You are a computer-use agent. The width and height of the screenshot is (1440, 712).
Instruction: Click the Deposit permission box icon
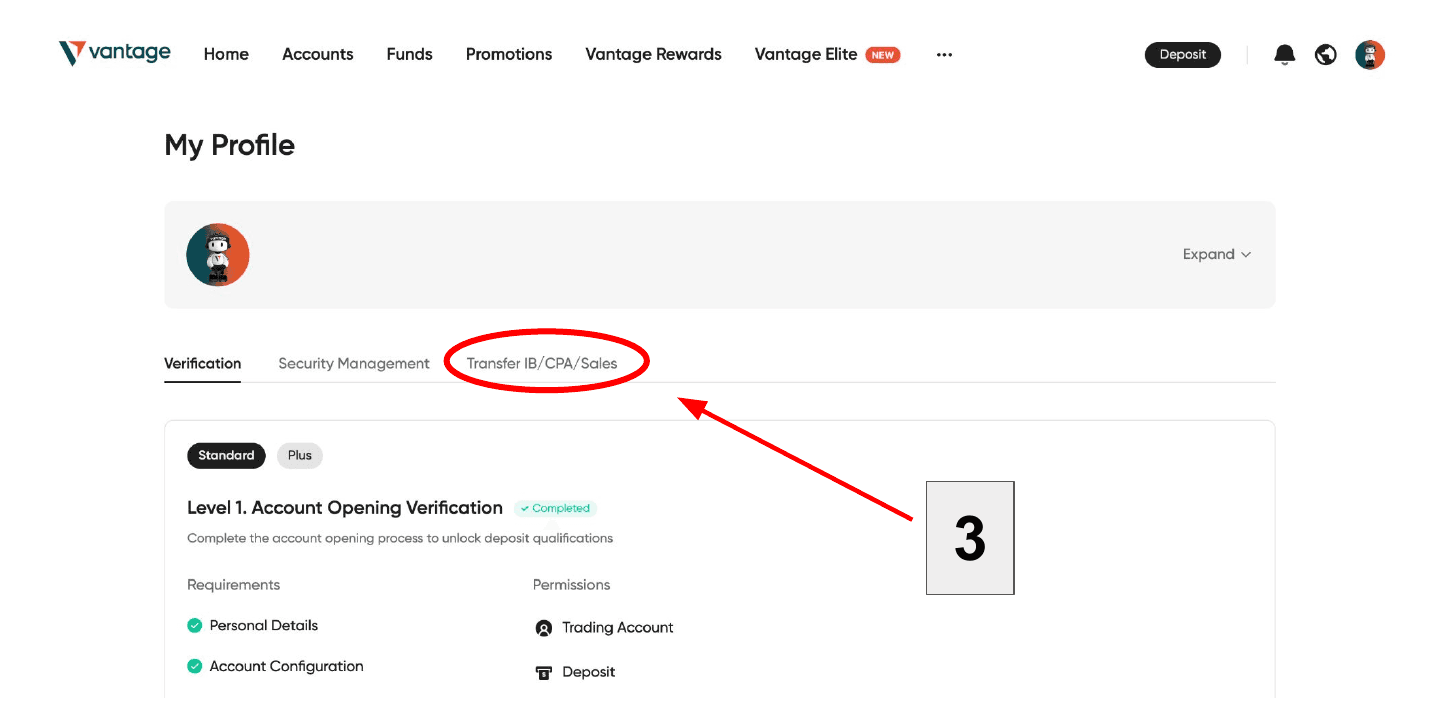point(544,672)
